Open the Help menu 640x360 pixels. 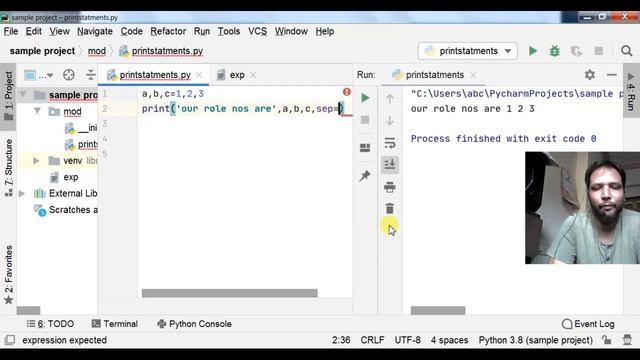click(x=324, y=31)
